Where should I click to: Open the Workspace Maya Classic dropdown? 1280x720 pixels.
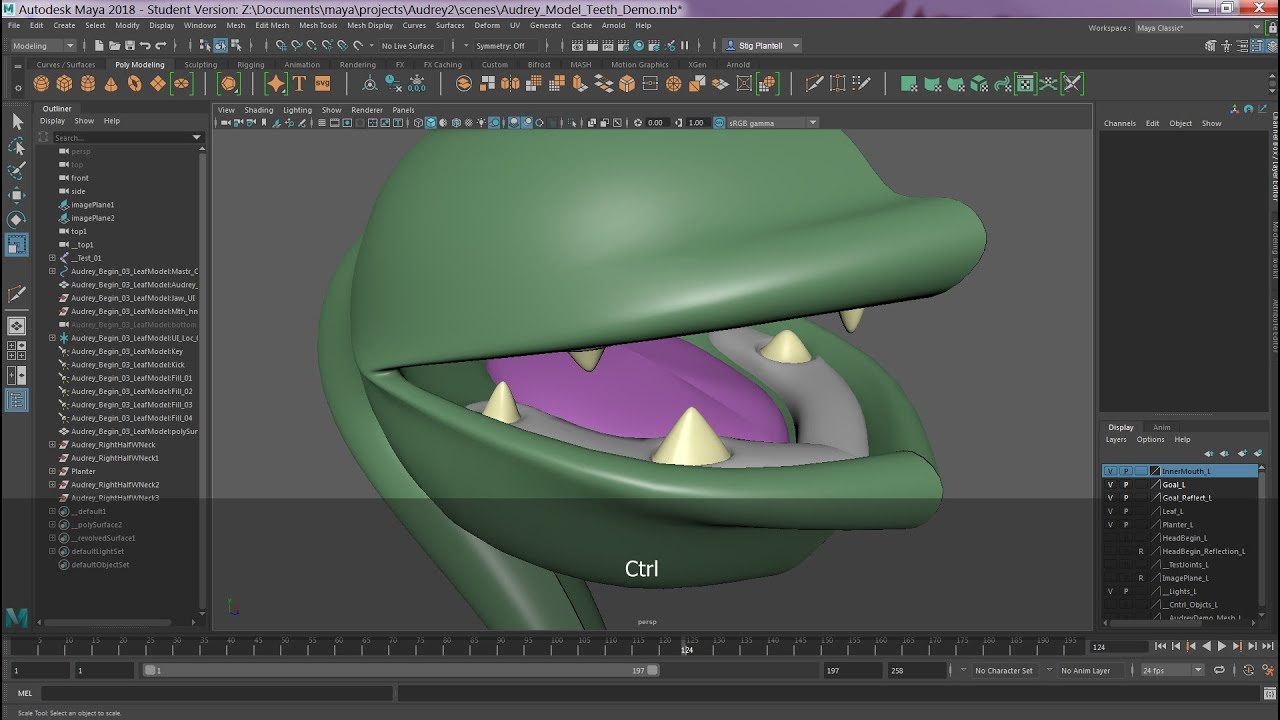tap(1197, 28)
